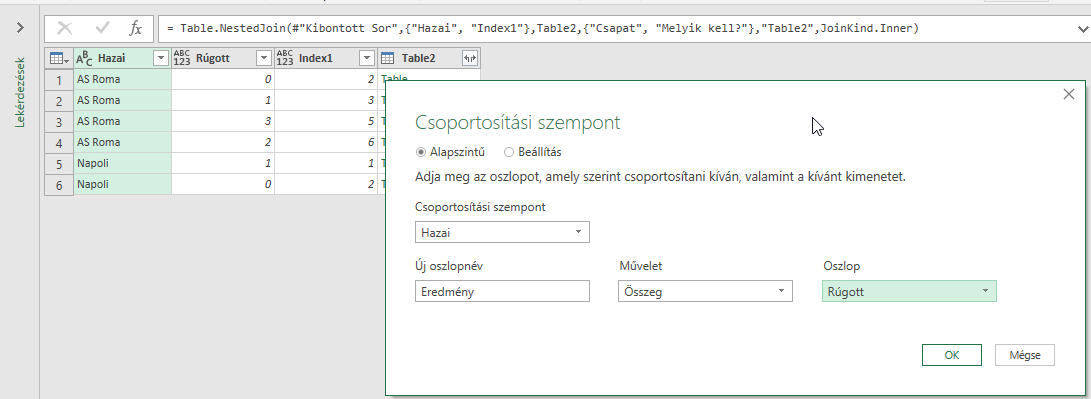Click the formula bar confirm checkmark icon

[x=103, y=29]
